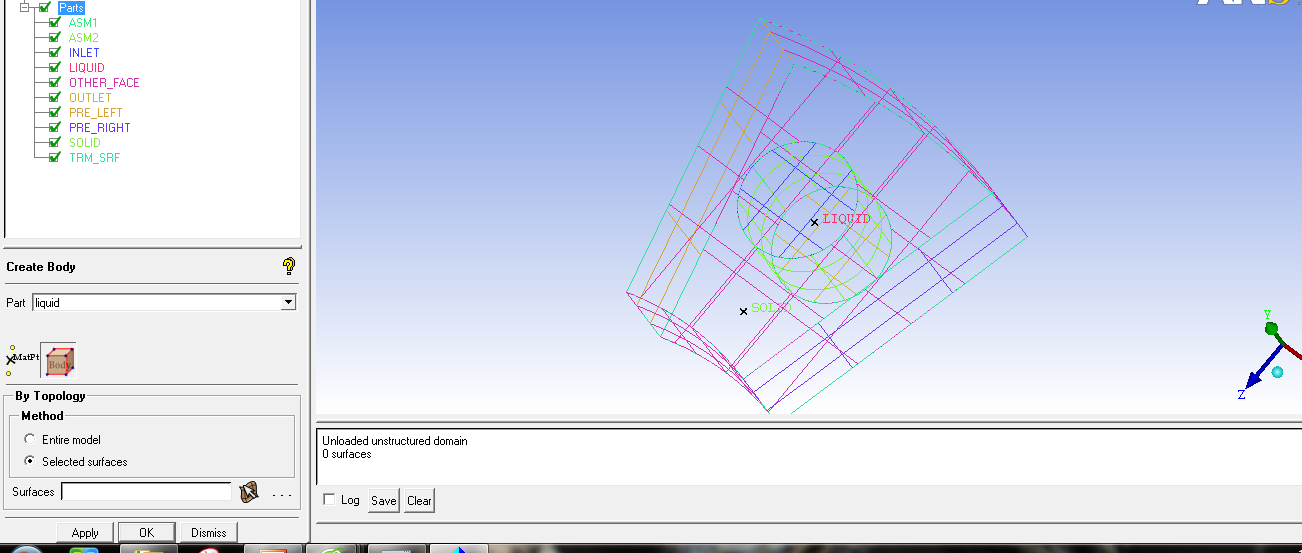Click the cyan isometric ball on triad
This screenshot has height=553, width=1302.
click(x=1277, y=373)
